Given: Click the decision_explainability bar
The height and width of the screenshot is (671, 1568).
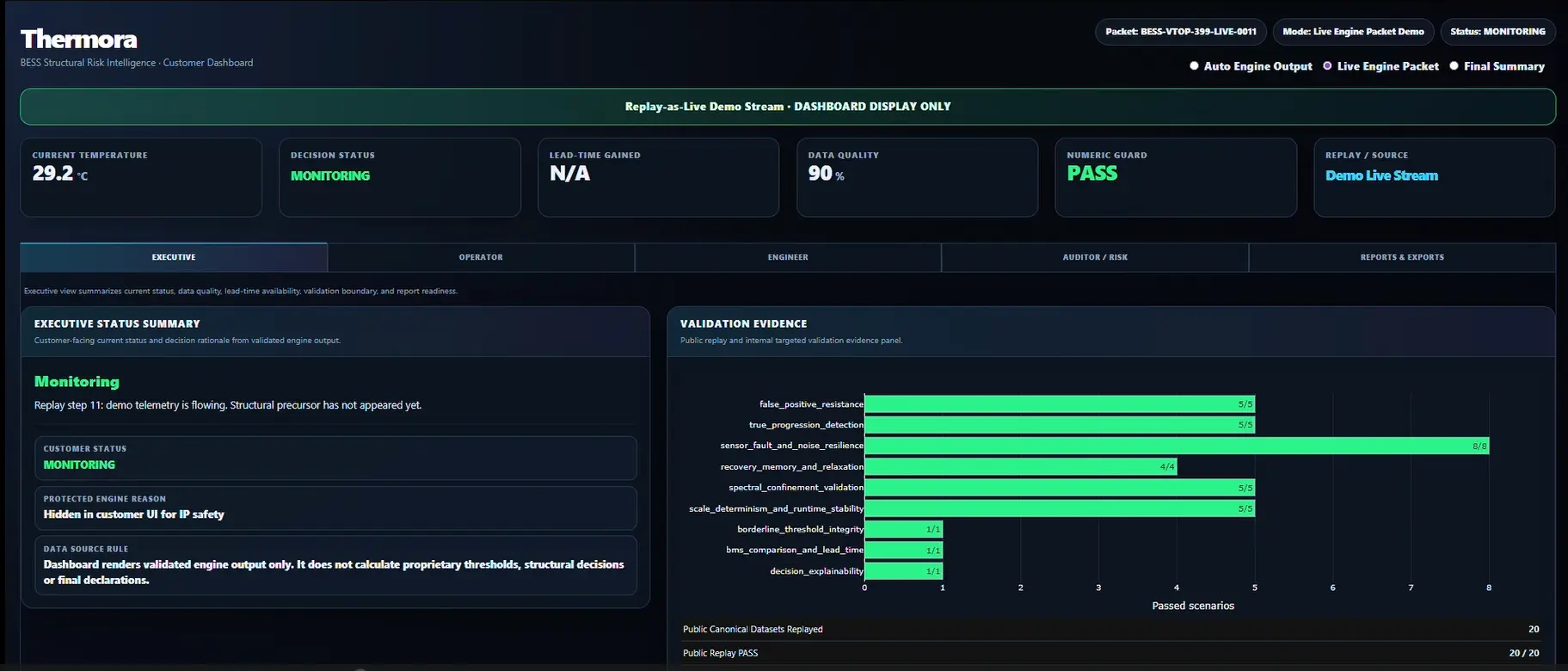Looking at the screenshot, I should (903, 571).
